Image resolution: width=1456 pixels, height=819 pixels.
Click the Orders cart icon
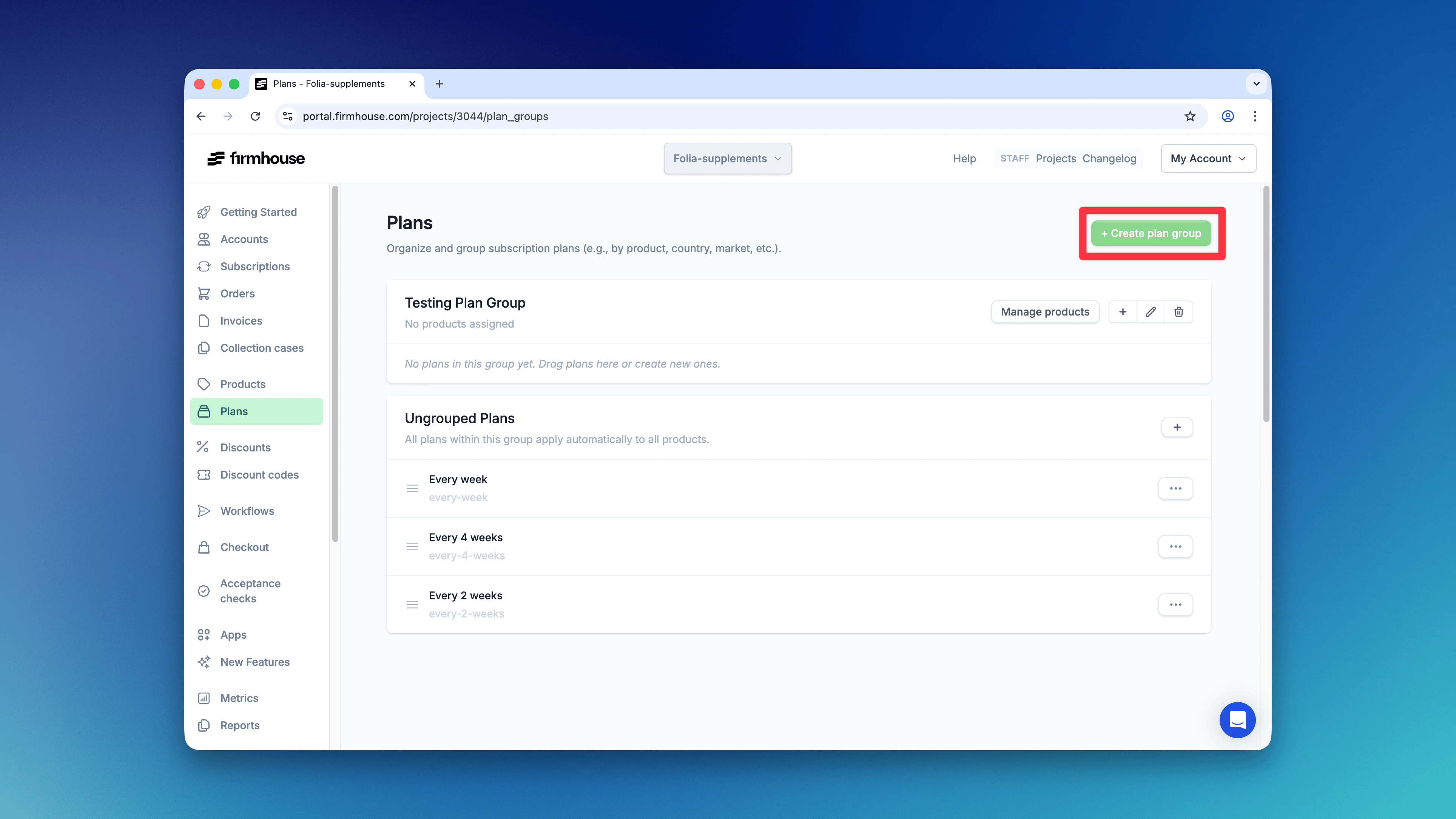[205, 293]
